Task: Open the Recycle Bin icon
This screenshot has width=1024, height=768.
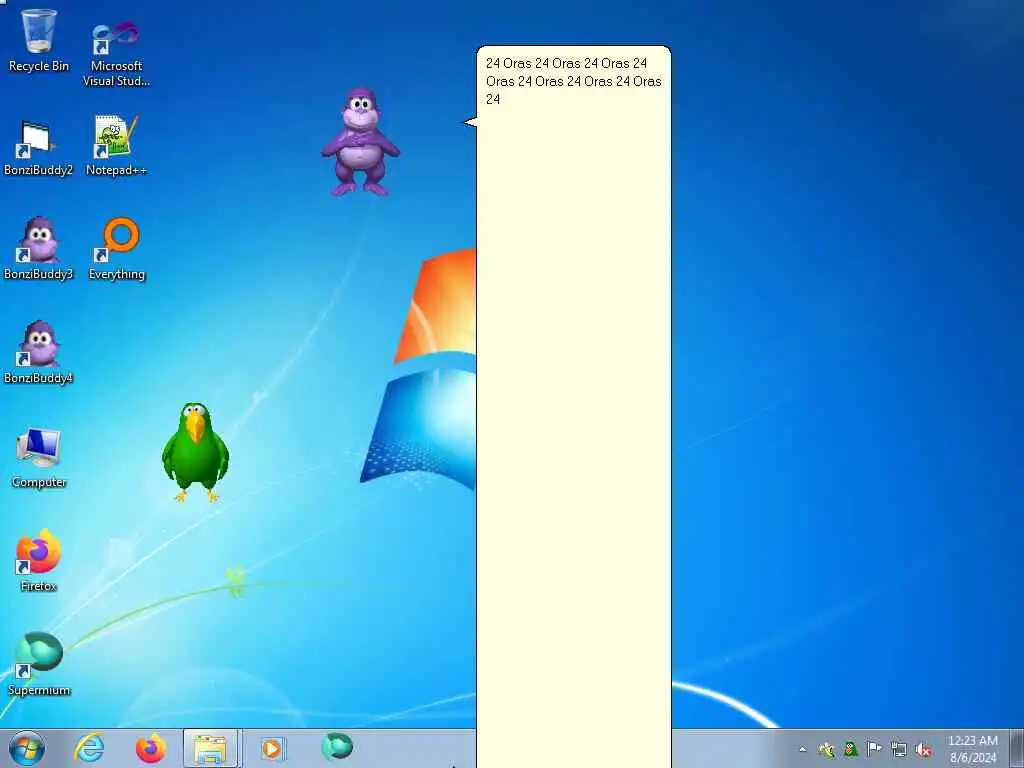Action: 39,39
